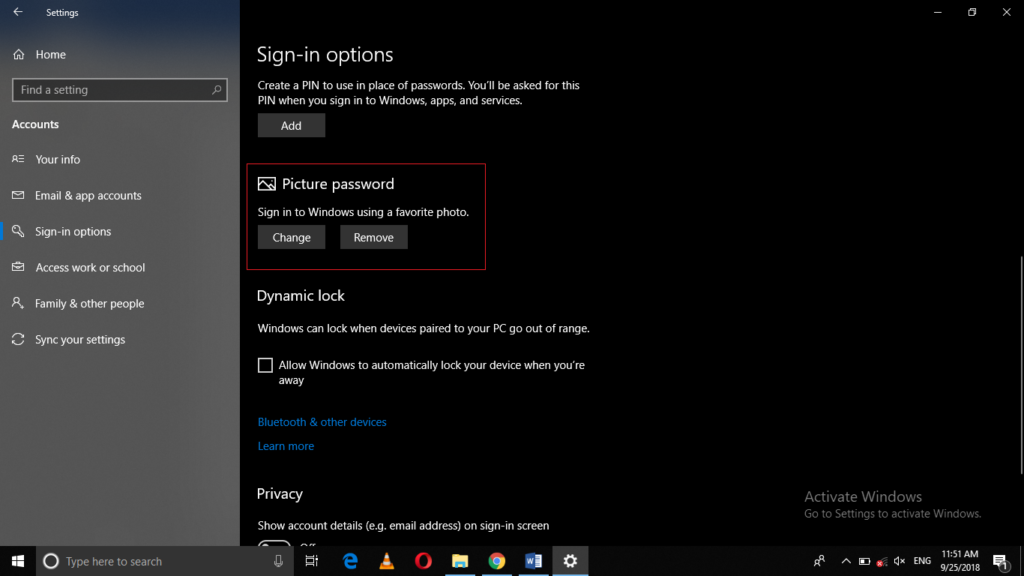Click Change under Picture password
This screenshot has width=1024, height=576.
pyautogui.click(x=291, y=237)
